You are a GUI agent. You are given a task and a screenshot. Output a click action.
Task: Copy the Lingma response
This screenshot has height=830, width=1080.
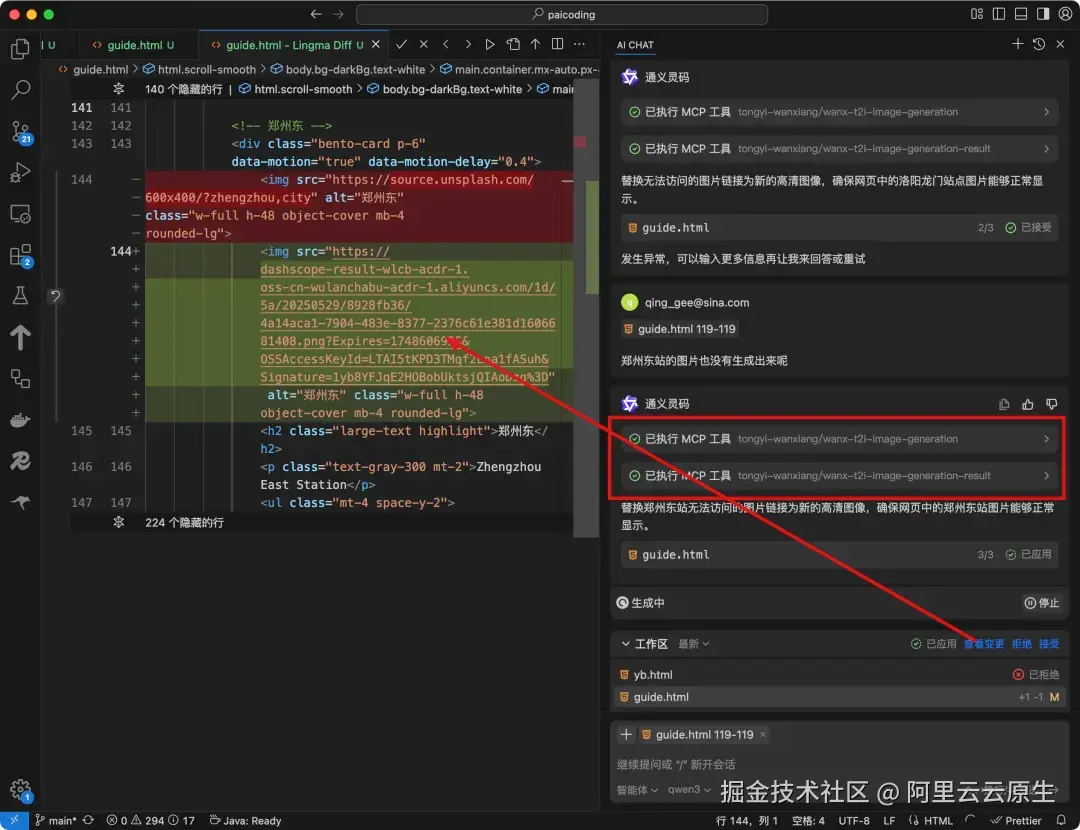1004,404
